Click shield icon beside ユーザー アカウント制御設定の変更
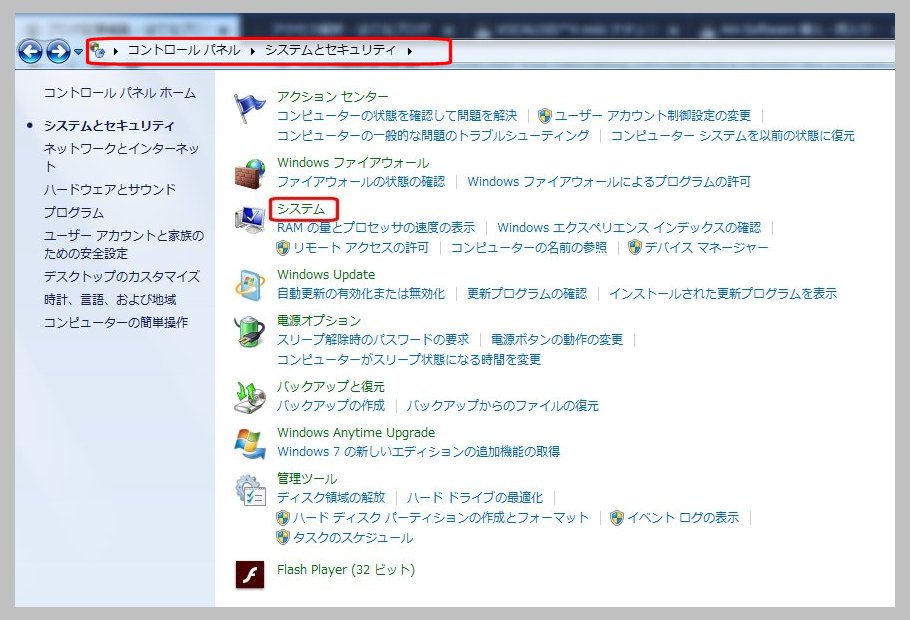The height and width of the screenshot is (620, 910). click(x=544, y=116)
